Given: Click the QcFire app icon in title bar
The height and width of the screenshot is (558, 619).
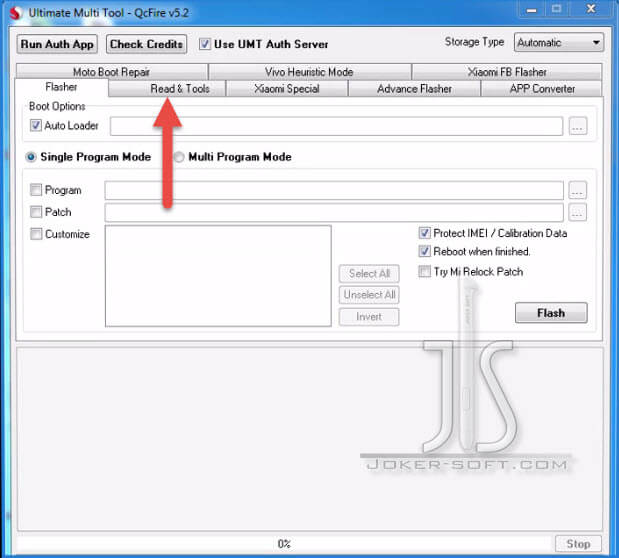Looking at the screenshot, I should click(15, 13).
